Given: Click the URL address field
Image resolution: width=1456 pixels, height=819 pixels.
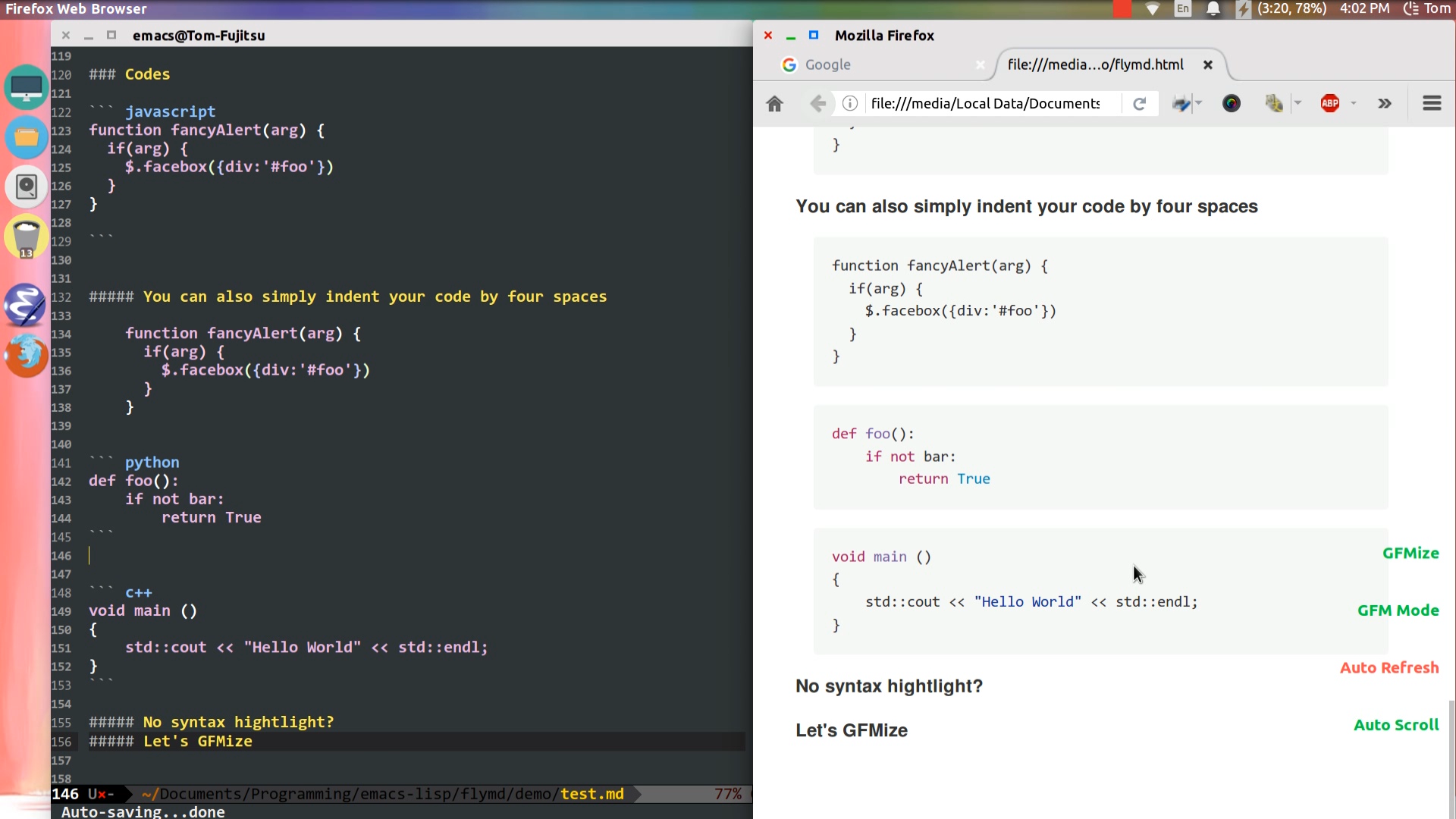Looking at the screenshot, I should (x=986, y=104).
